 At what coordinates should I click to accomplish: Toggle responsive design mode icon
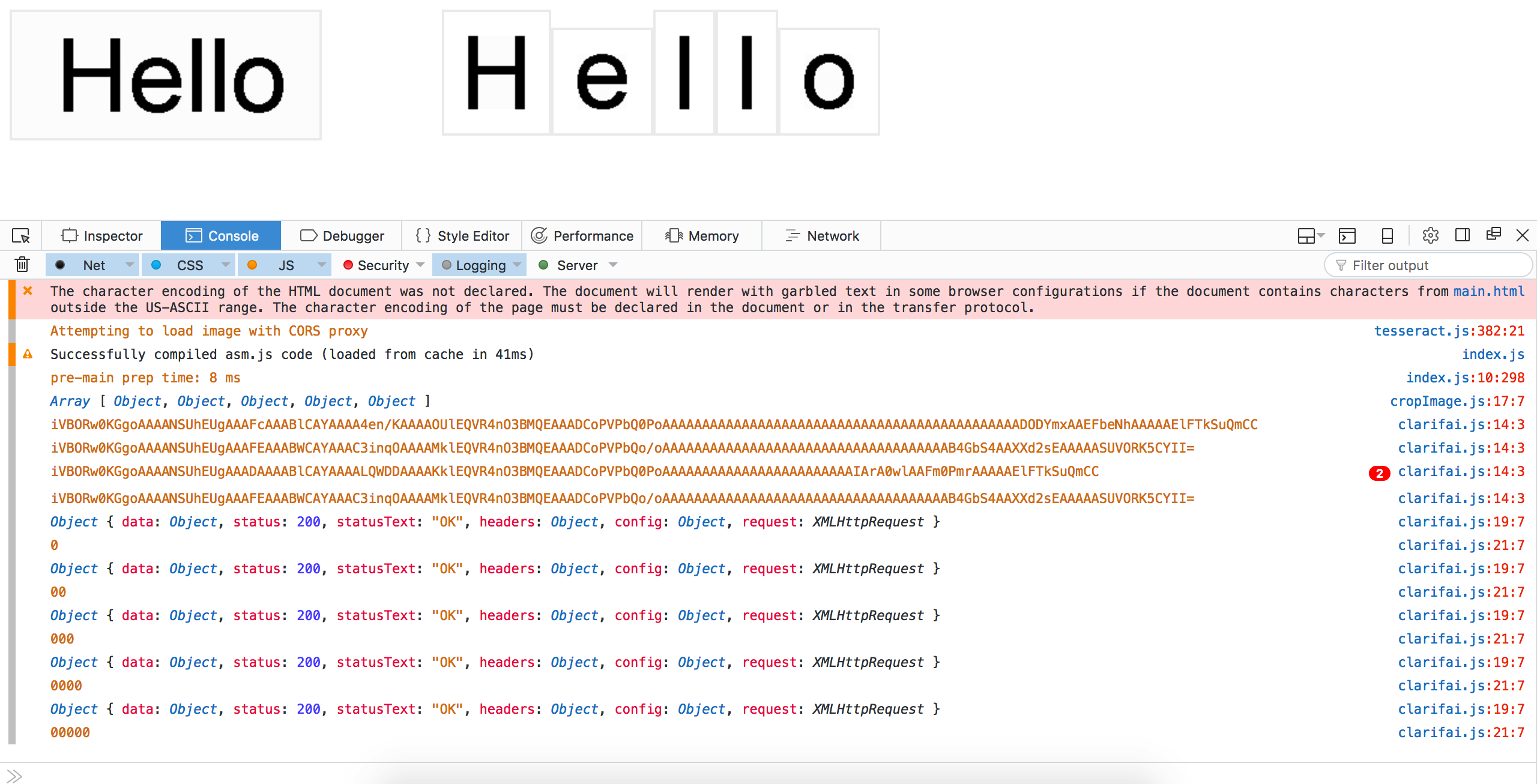tap(1387, 236)
